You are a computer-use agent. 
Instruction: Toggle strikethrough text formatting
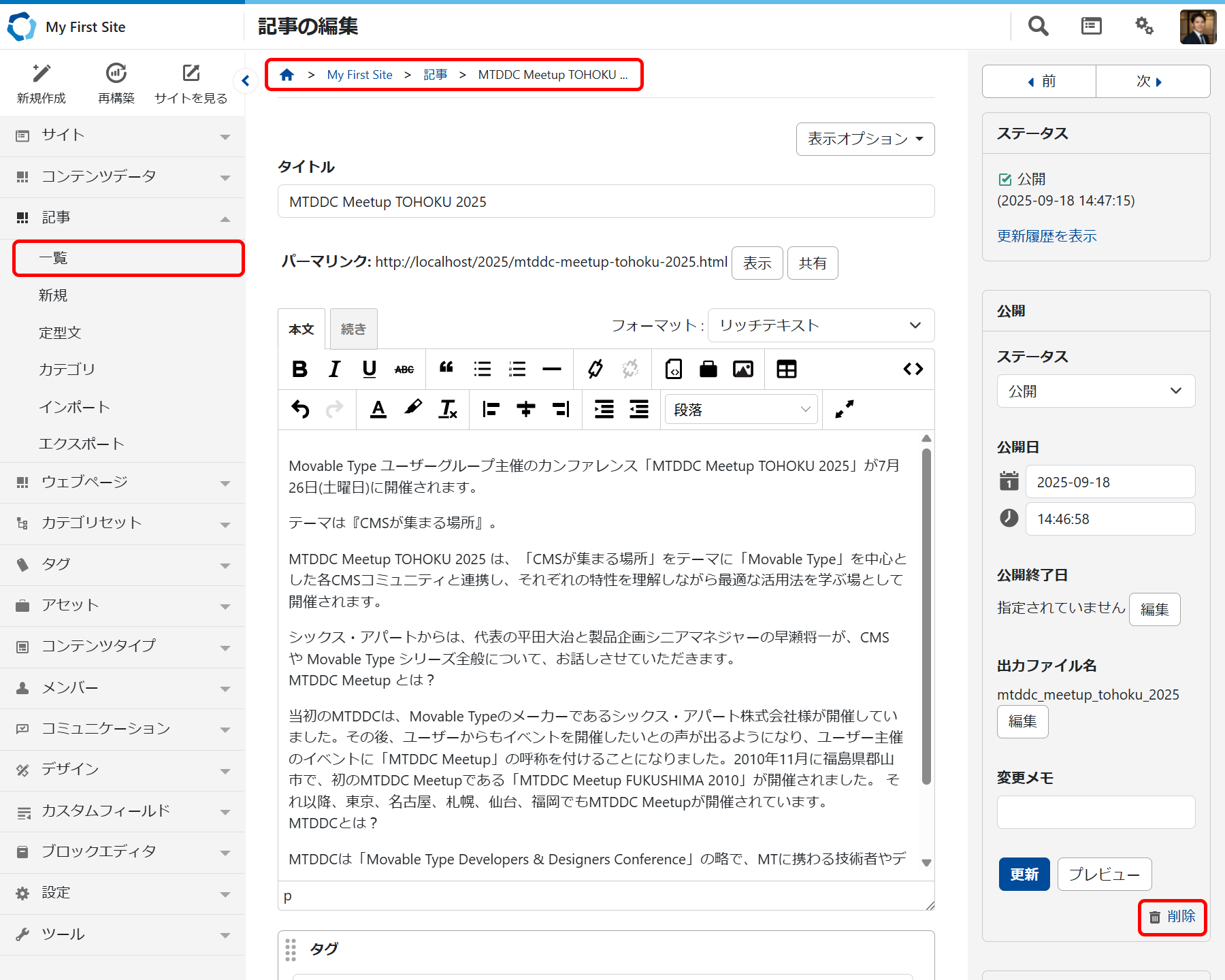click(404, 369)
